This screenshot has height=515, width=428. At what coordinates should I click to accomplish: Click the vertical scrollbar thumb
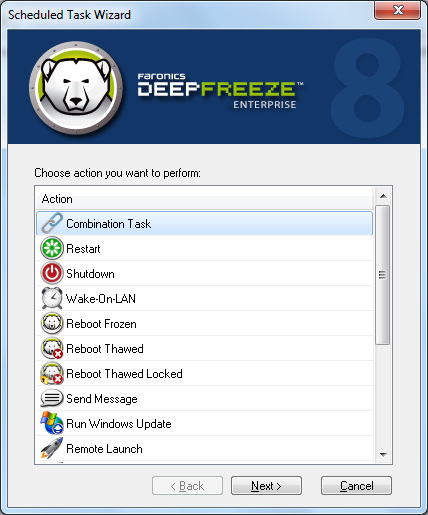pos(383,275)
